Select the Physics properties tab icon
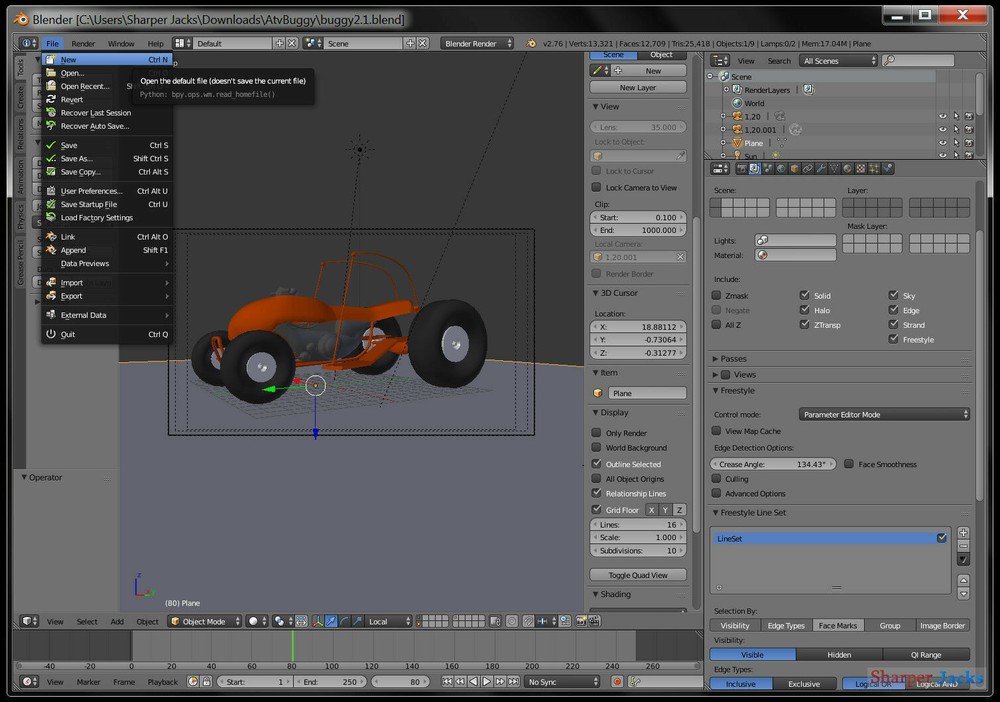 (x=886, y=167)
